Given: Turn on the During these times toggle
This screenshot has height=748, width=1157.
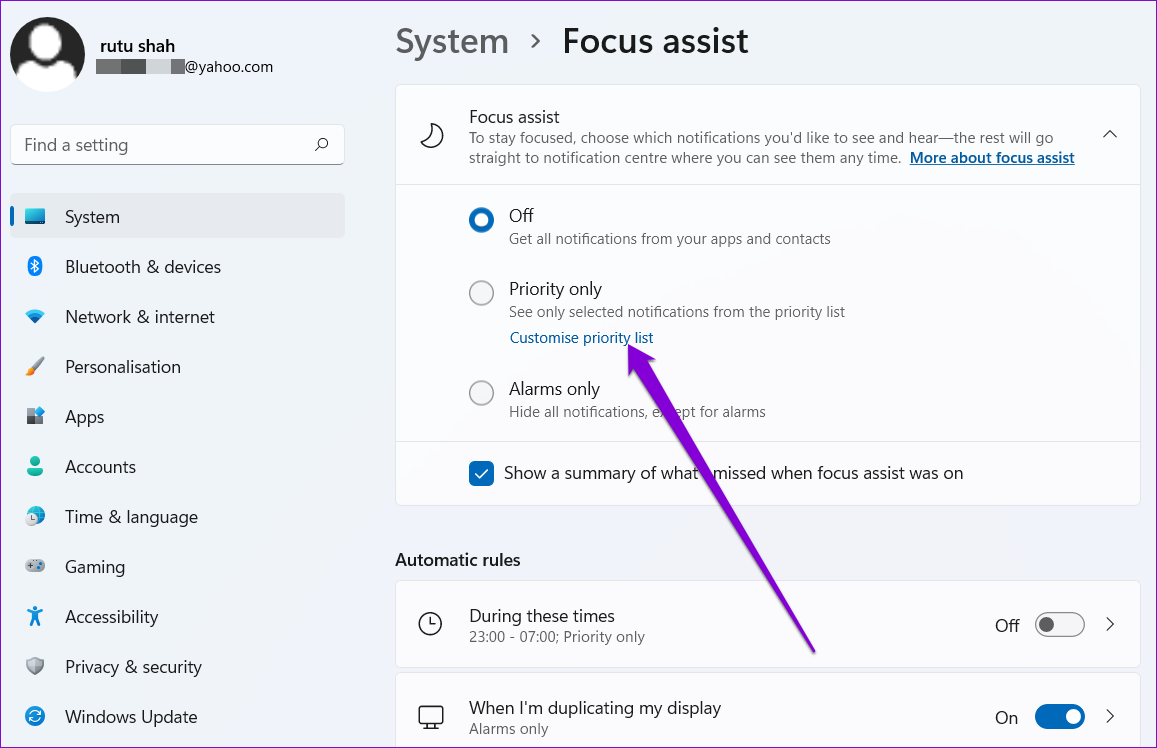Looking at the screenshot, I should [x=1060, y=625].
